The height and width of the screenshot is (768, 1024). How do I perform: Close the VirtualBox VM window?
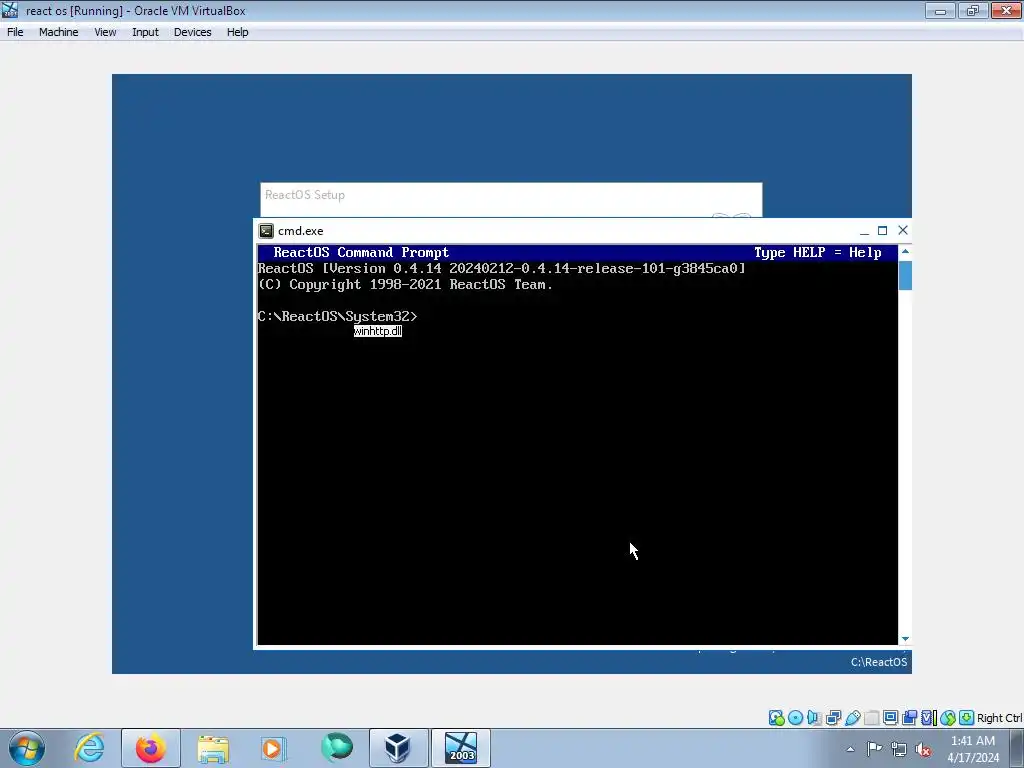[1006, 10]
